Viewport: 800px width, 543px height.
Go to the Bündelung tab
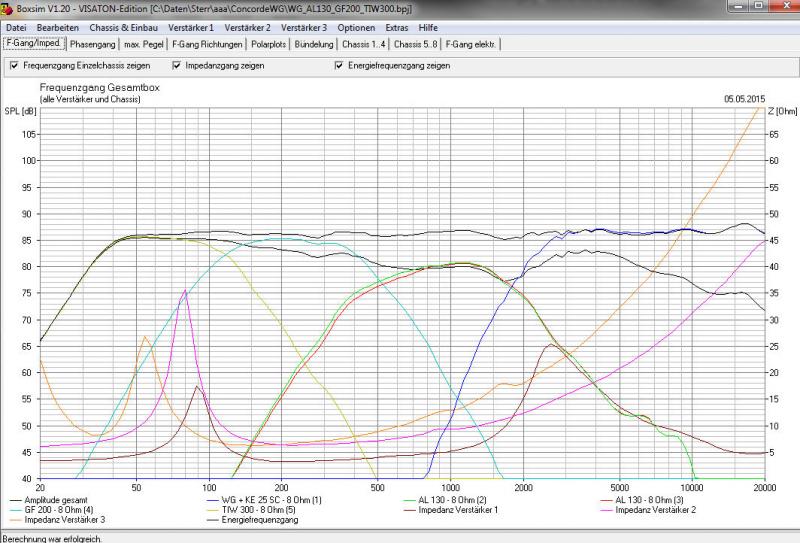tap(316, 45)
